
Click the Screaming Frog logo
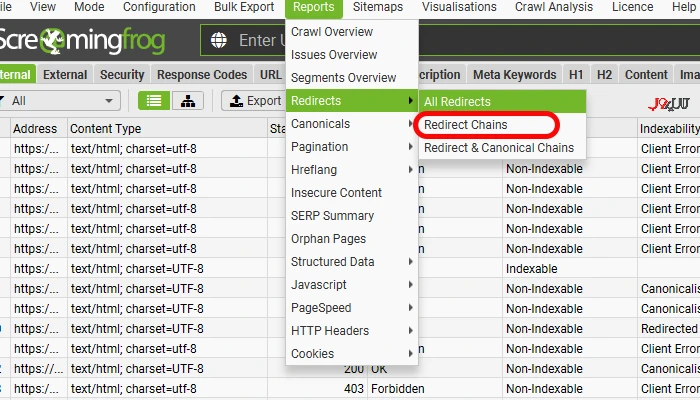83,41
